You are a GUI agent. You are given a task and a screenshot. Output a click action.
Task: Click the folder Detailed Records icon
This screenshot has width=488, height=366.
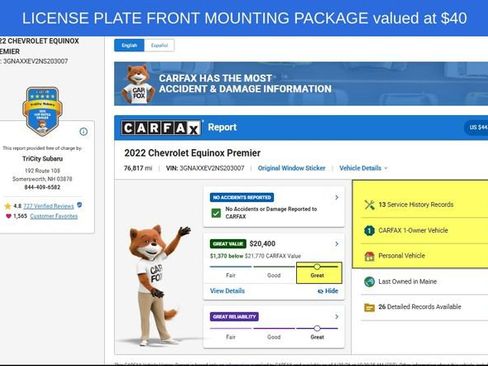pos(369,307)
